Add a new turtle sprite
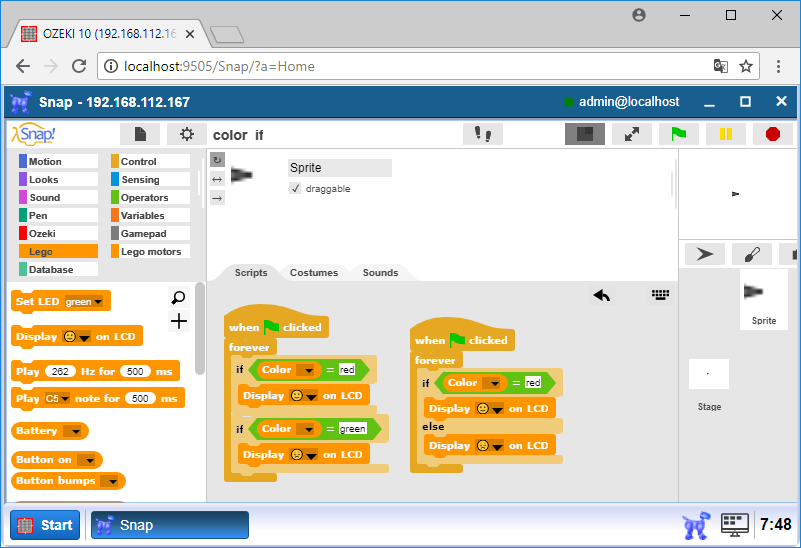This screenshot has height=548, width=801. click(x=704, y=254)
